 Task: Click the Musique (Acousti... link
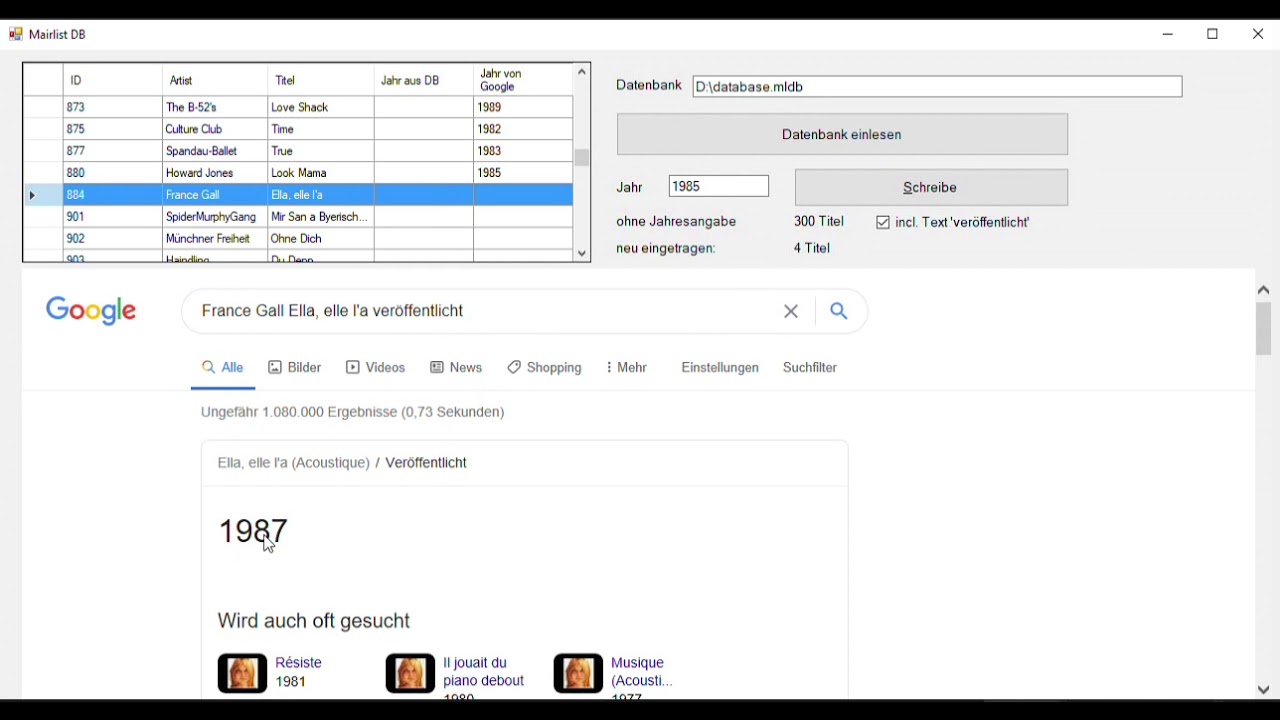[642, 672]
